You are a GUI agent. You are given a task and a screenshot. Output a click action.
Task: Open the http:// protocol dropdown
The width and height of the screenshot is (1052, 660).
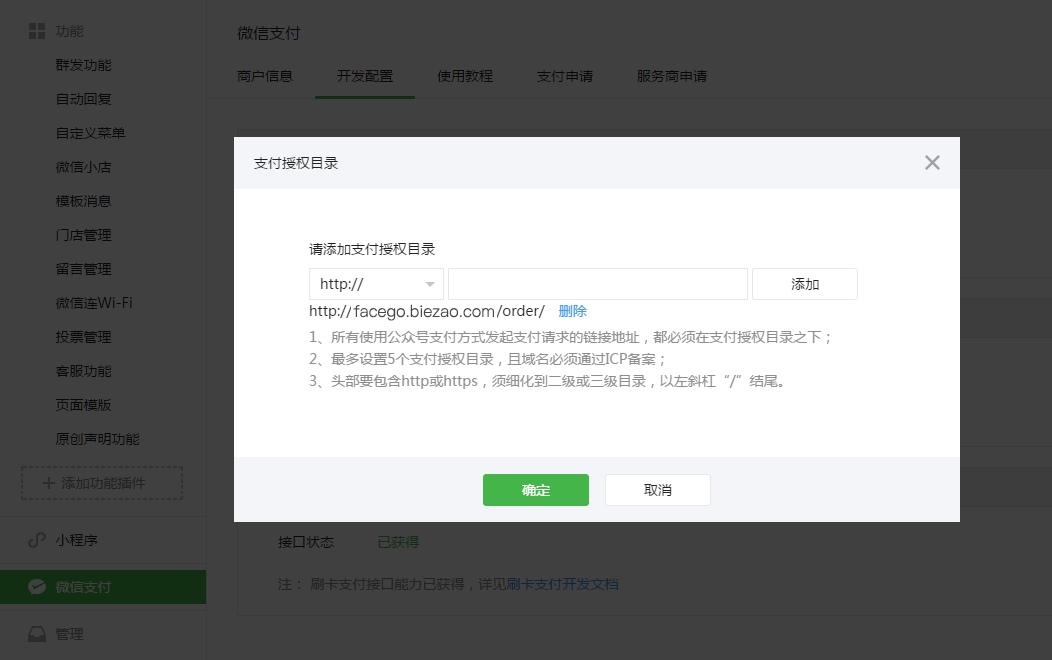(x=376, y=284)
